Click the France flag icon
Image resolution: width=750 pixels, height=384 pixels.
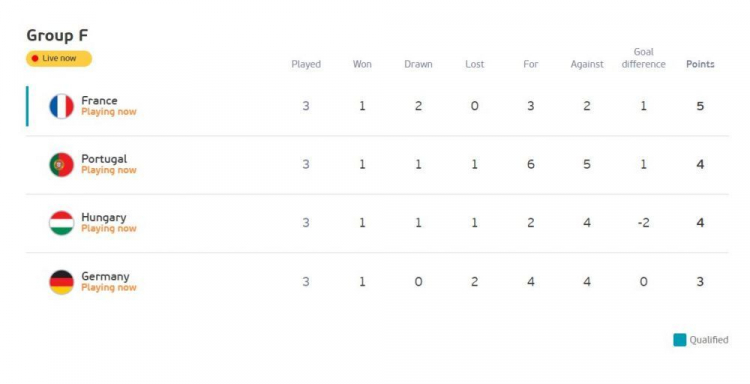pyautogui.click(x=62, y=106)
